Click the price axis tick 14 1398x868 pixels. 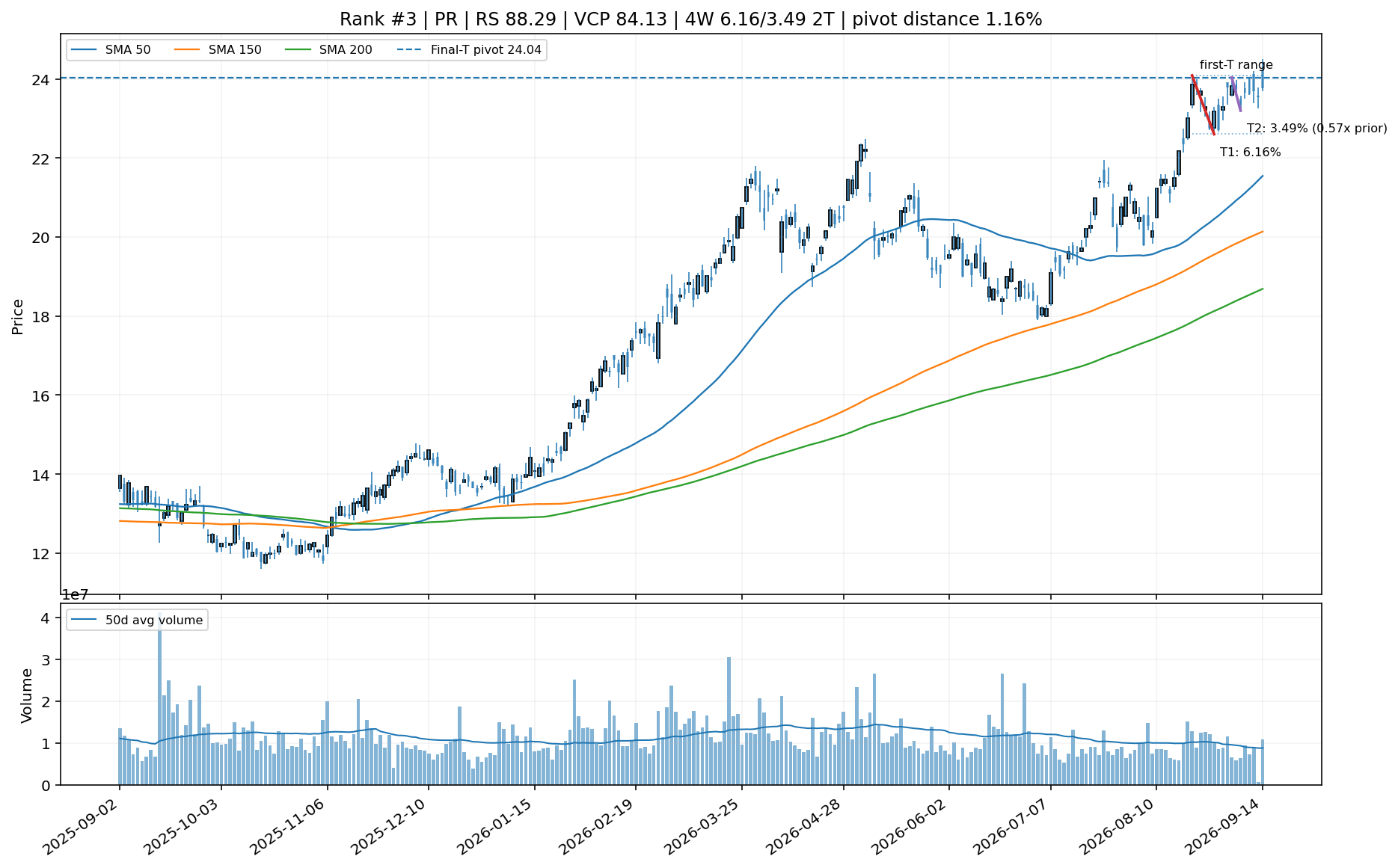coord(43,475)
